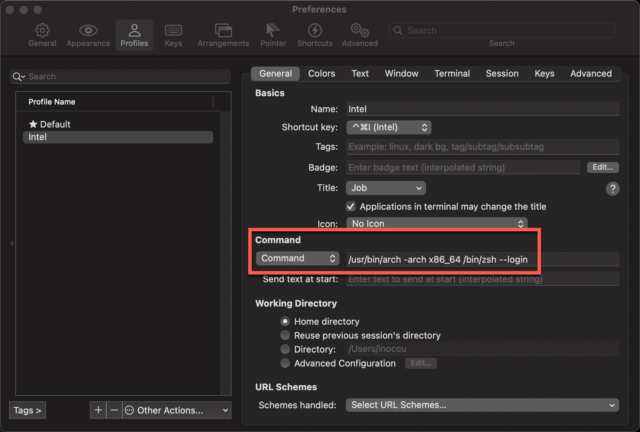Open the Select URL Schemes dropdown
640x432 pixels.
[482, 405]
